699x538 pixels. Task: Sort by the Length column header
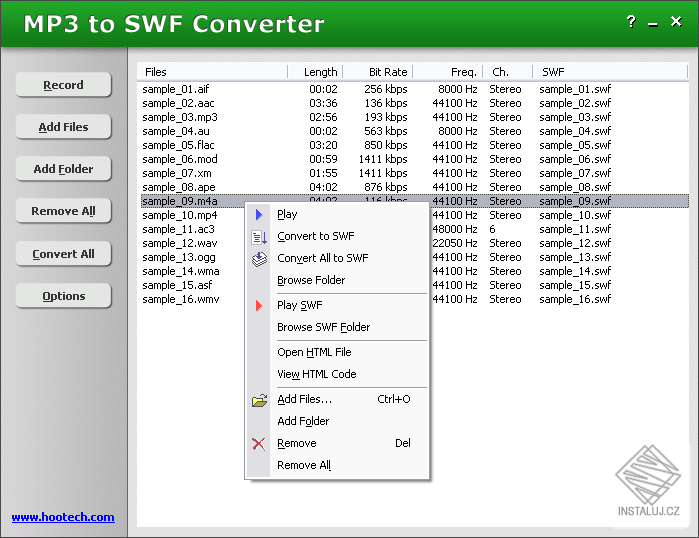315,72
